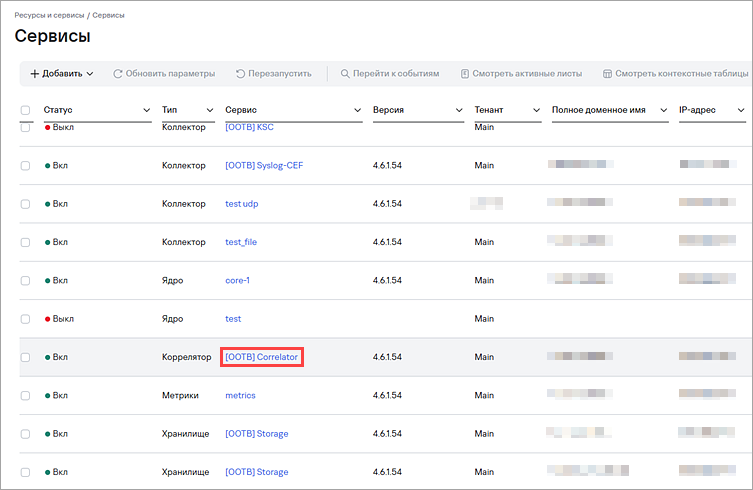The width and height of the screenshot is (753, 490).
Task: Click the Тенант column header label
Action: point(489,110)
